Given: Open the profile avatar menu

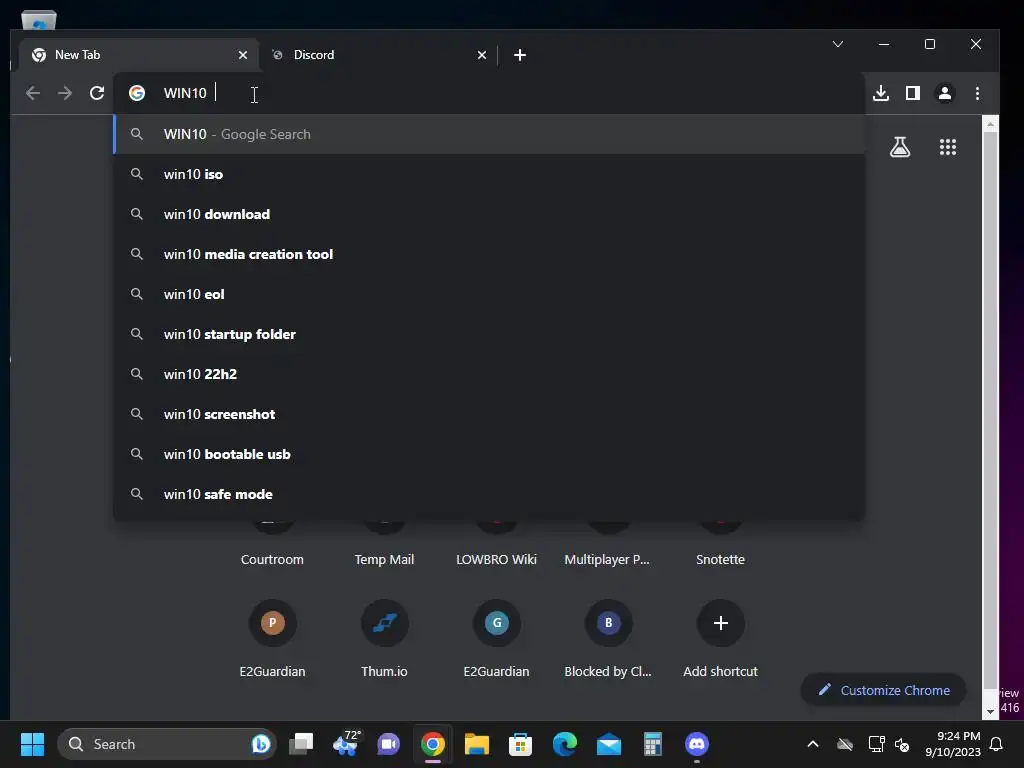Looking at the screenshot, I should click(945, 93).
